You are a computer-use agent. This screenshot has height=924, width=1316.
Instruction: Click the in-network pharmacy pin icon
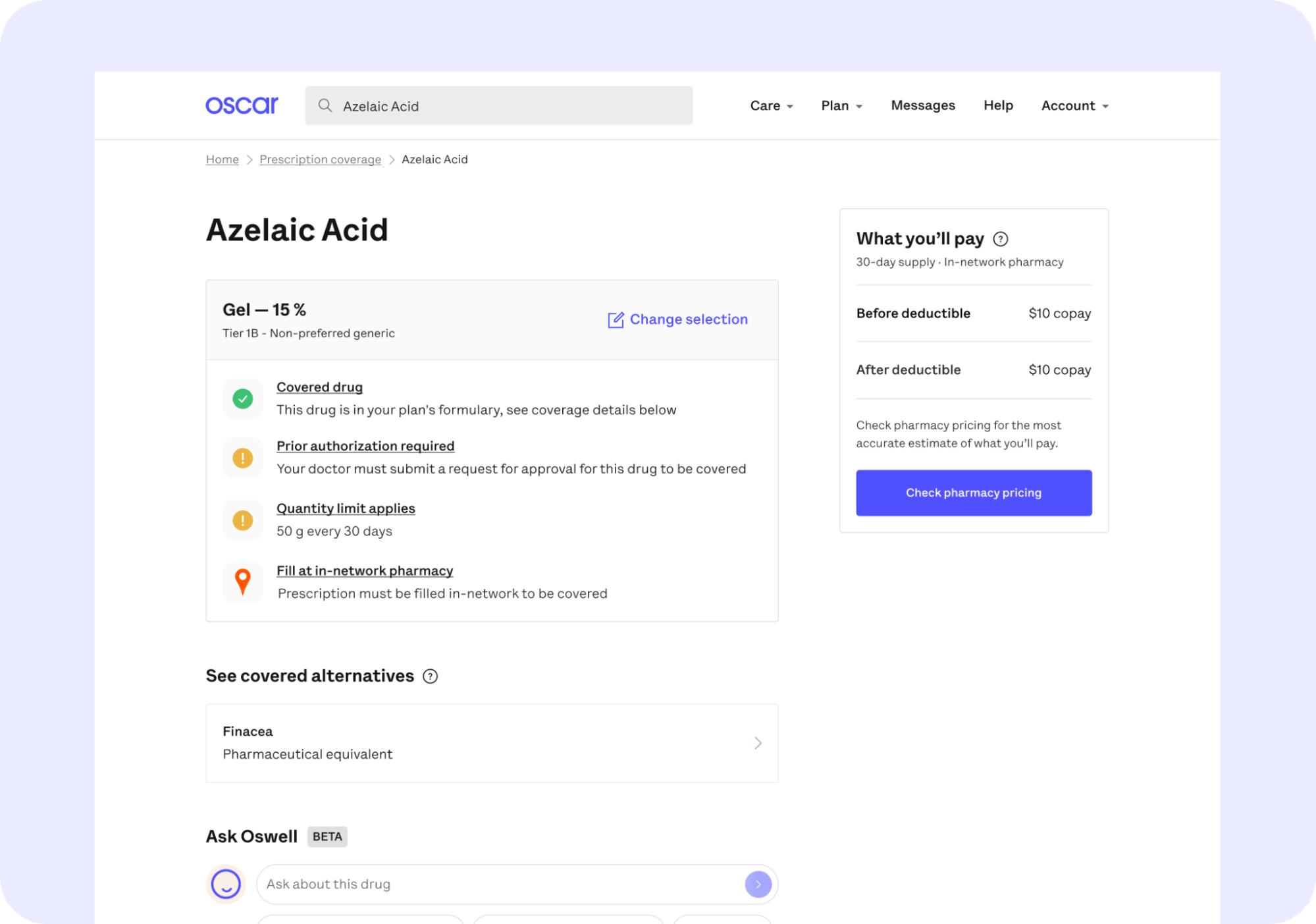(243, 582)
